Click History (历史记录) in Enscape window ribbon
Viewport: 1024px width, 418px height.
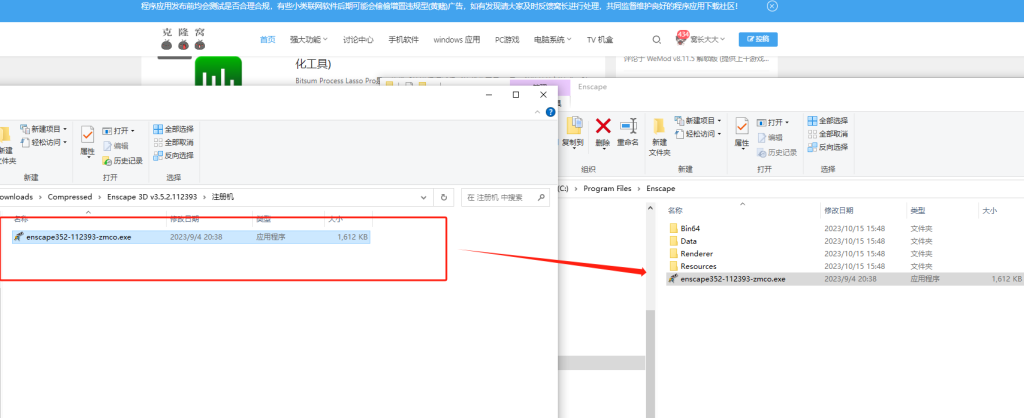click(777, 152)
